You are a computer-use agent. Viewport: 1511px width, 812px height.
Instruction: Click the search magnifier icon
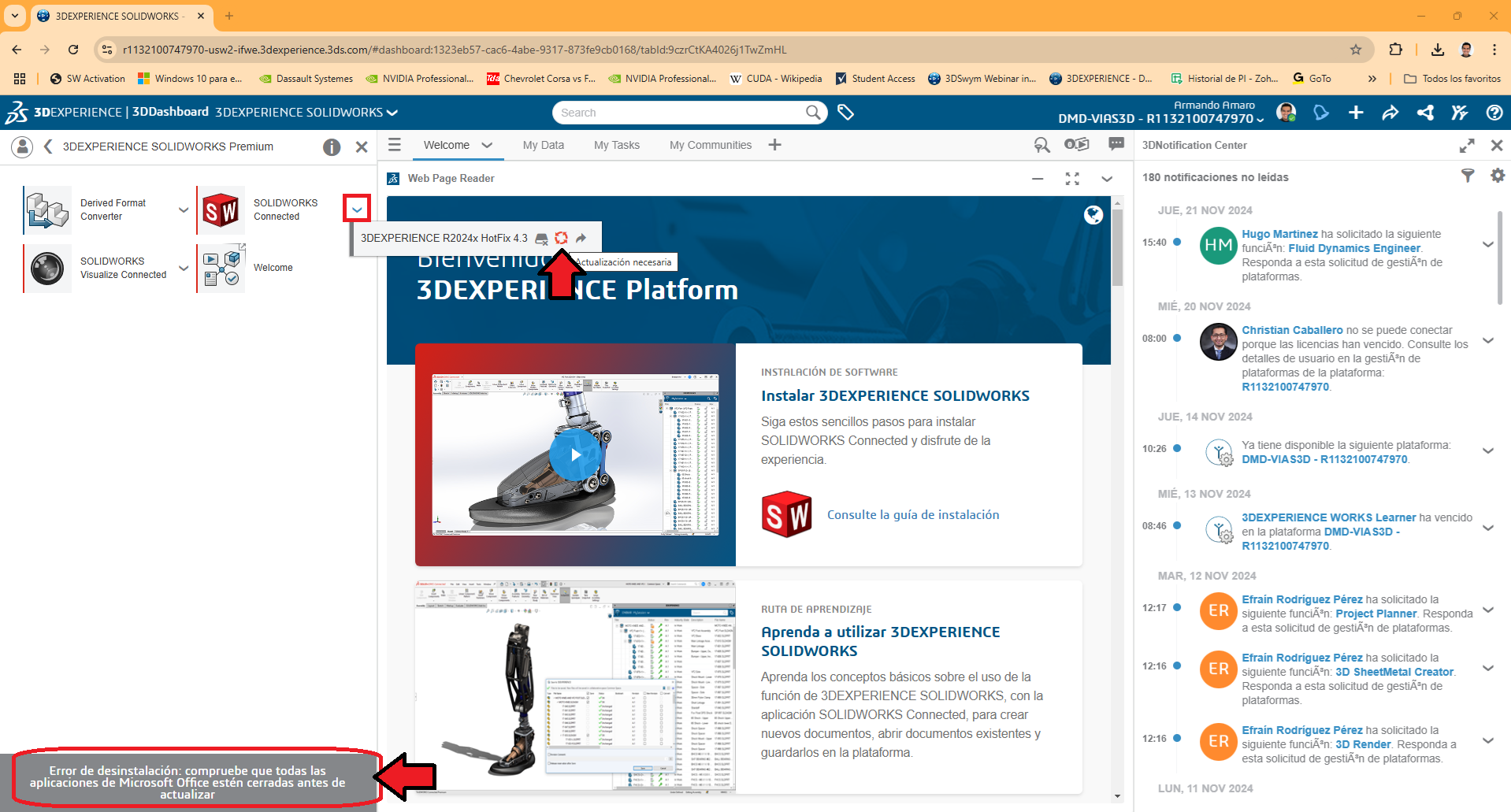[814, 113]
